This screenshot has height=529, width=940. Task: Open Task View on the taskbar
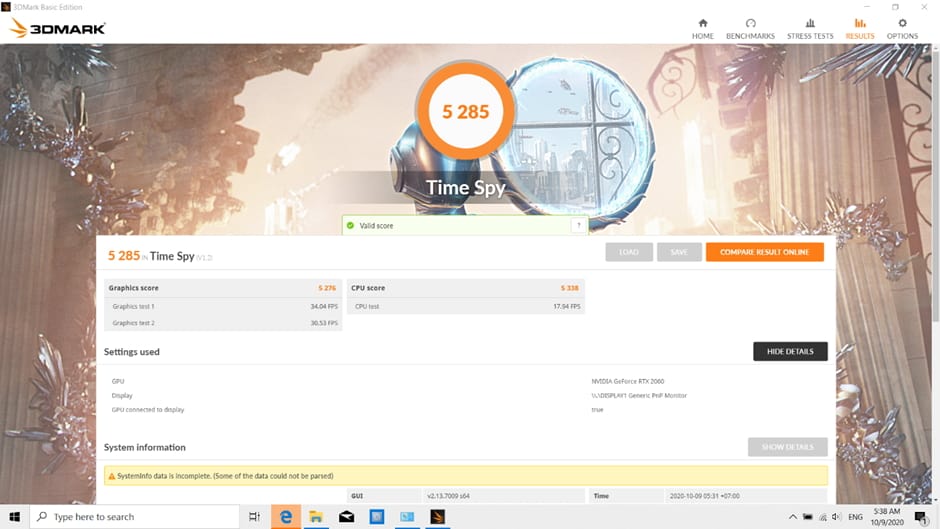click(254, 517)
